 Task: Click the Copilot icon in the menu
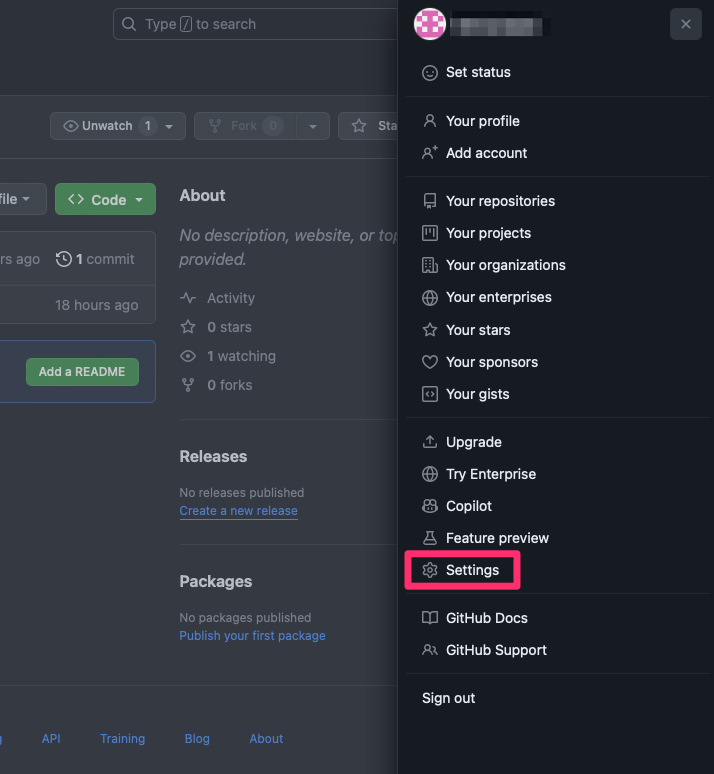click(430, 506)
